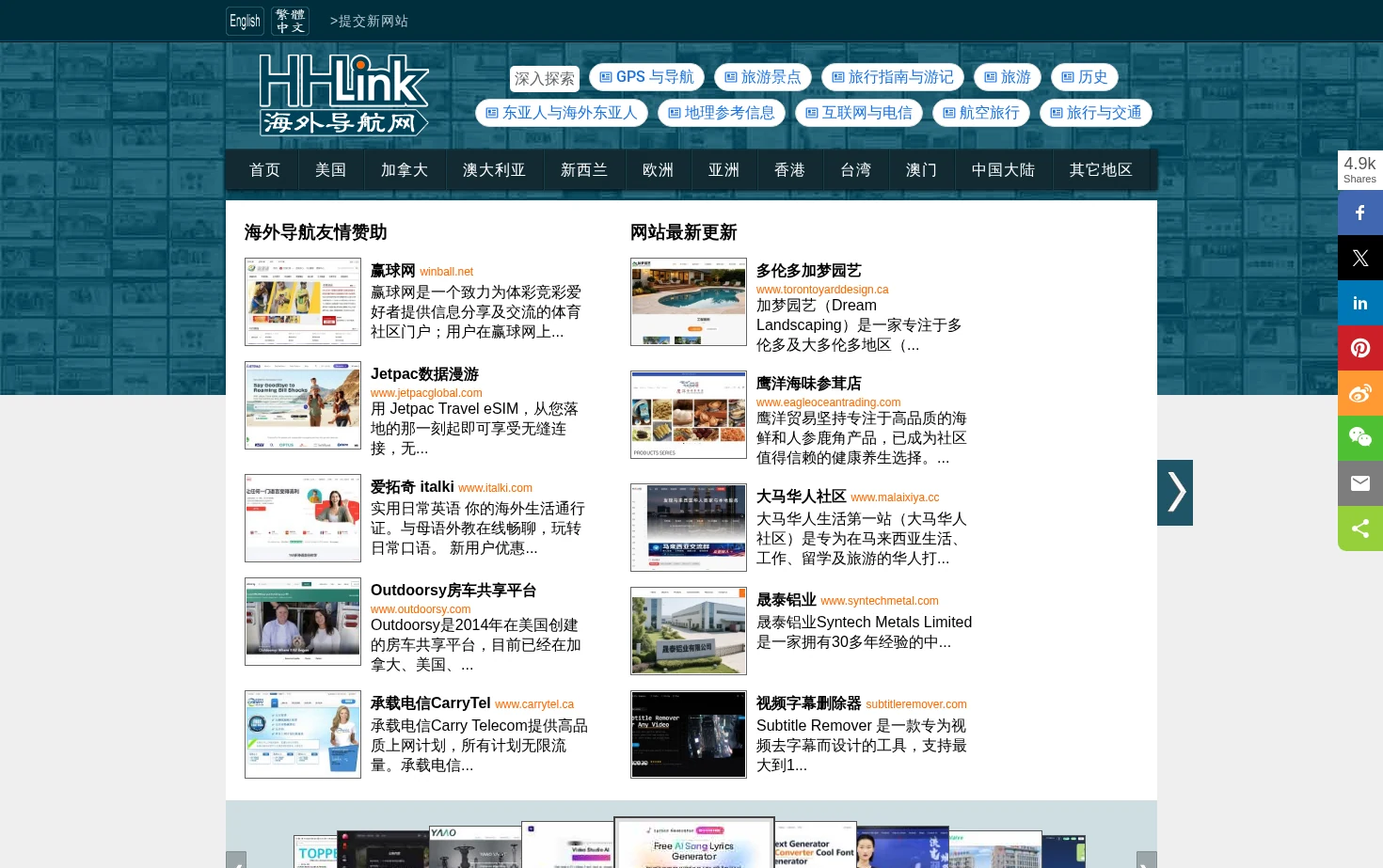
Task: Visit www.italki.com URL link
Action: pos(495,488)
